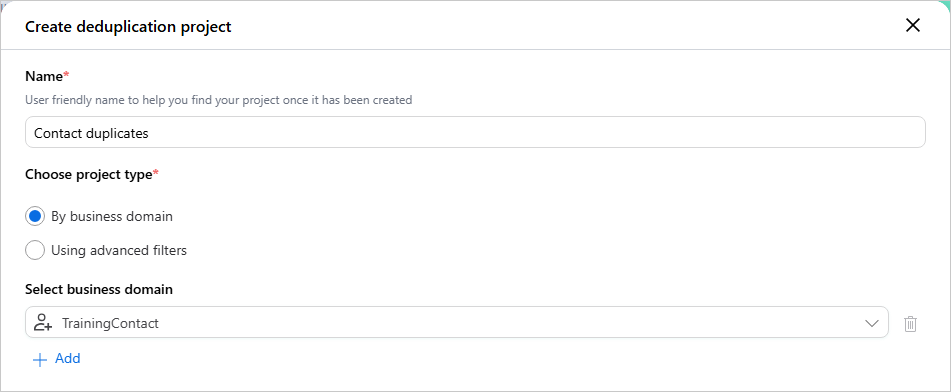Click the plus icon beside Add

[x=39, y=359]
